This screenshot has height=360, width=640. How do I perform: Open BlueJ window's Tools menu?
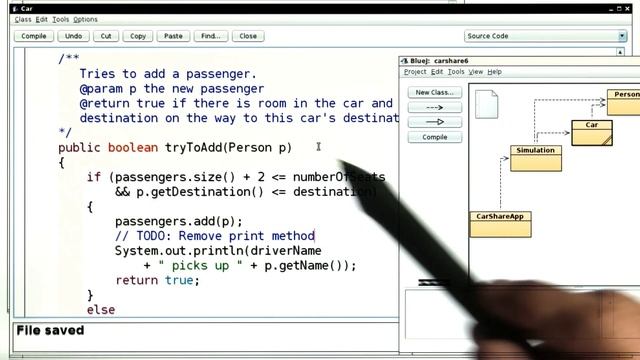tap(456, 72)
